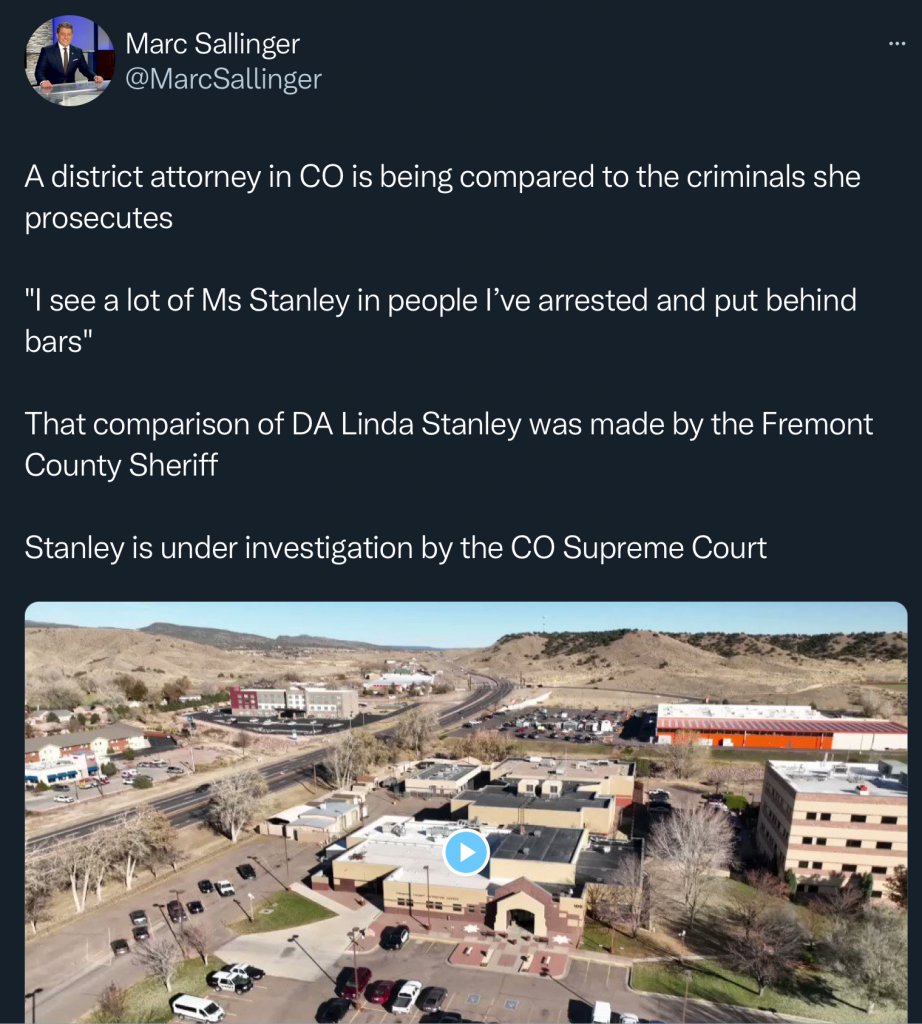Click the display name Marc Sallinger
The width and height of the screenshot is (922, 1024).
point(212,44)
